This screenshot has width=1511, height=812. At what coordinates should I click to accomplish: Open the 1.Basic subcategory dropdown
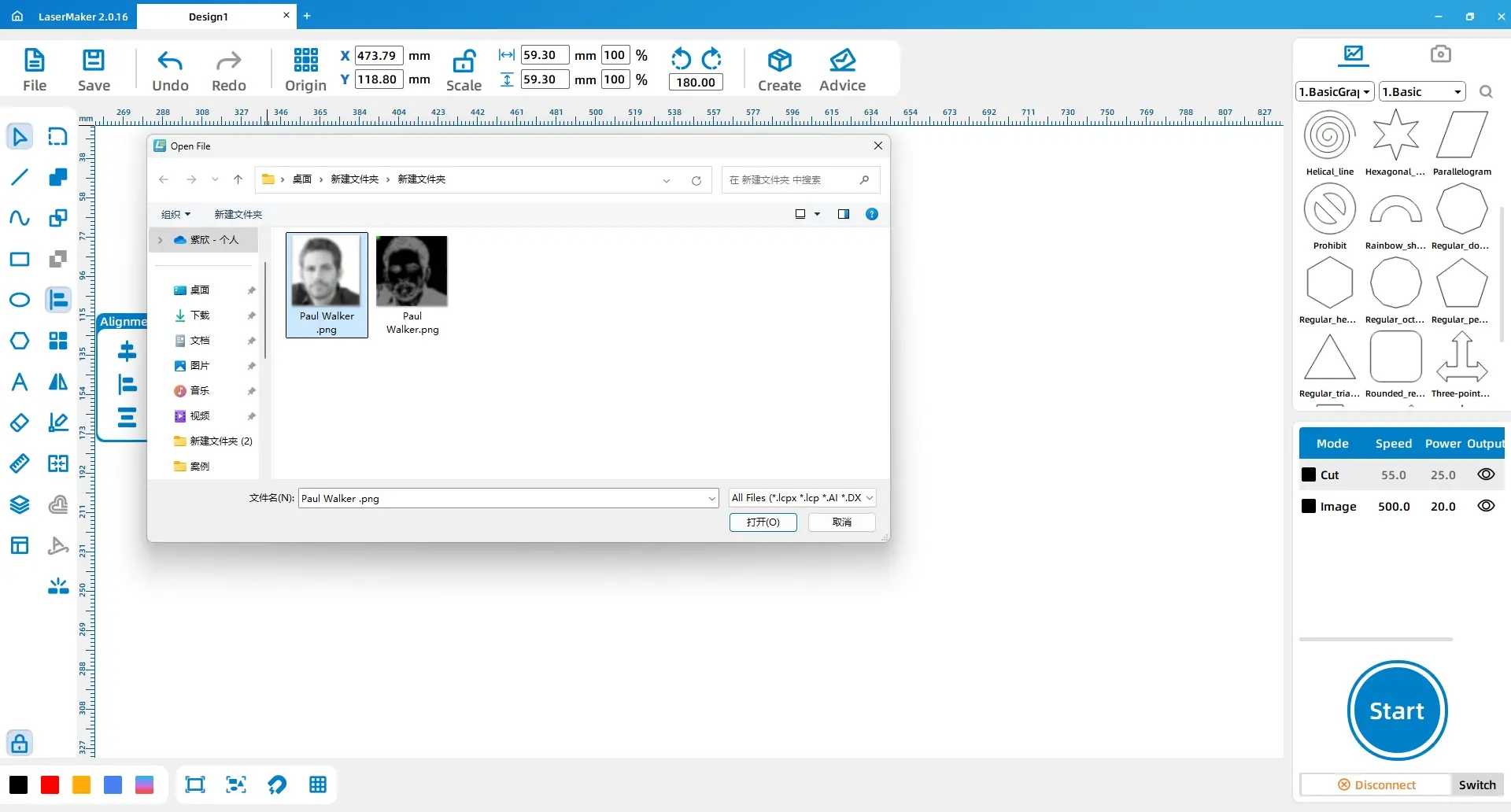click(1422, 92)
